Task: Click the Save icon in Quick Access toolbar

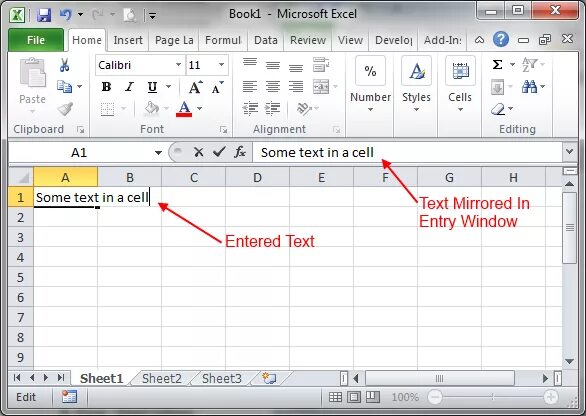Action: pos(44,15)
